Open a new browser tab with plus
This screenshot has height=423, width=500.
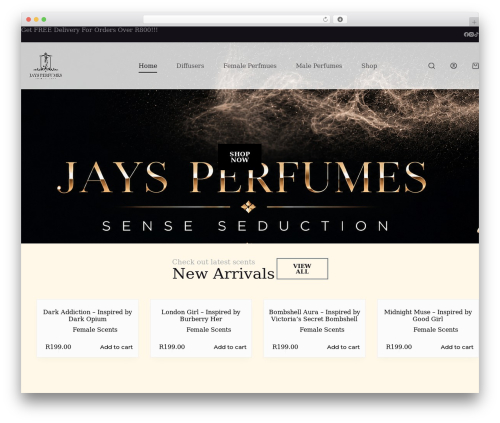(474, 22)
